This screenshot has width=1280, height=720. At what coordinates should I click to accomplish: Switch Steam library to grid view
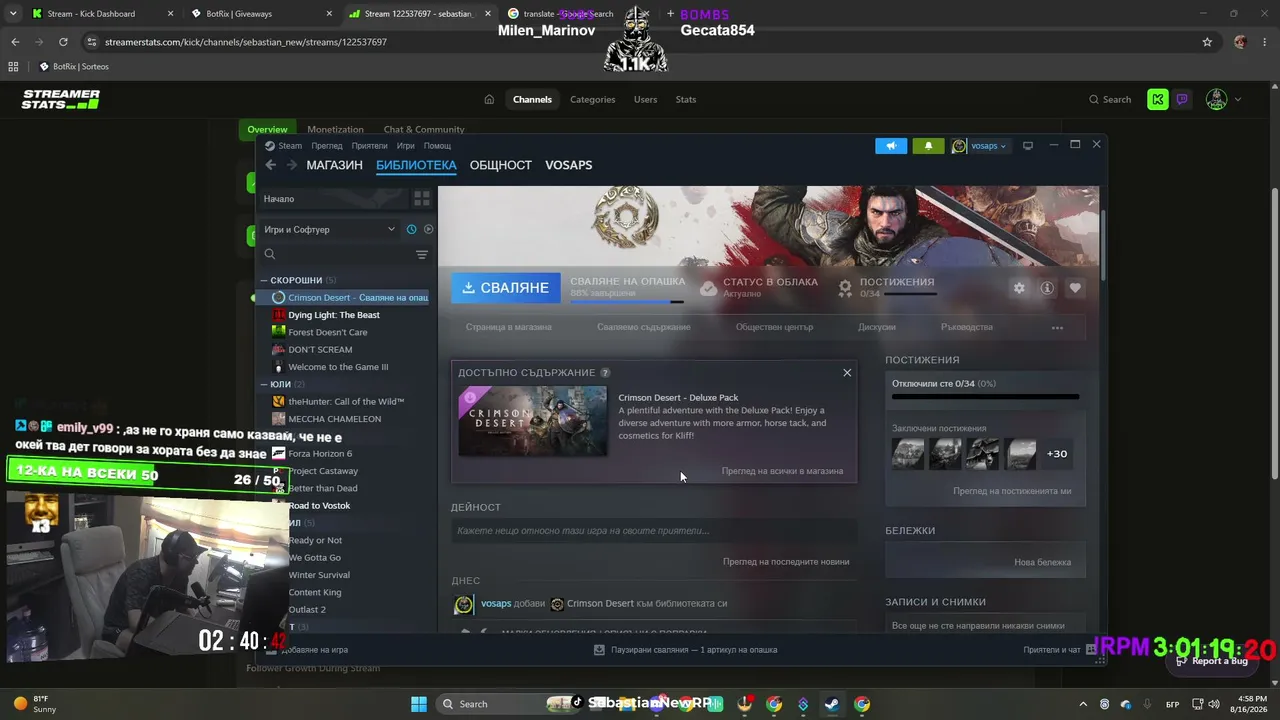click(422, 199)
